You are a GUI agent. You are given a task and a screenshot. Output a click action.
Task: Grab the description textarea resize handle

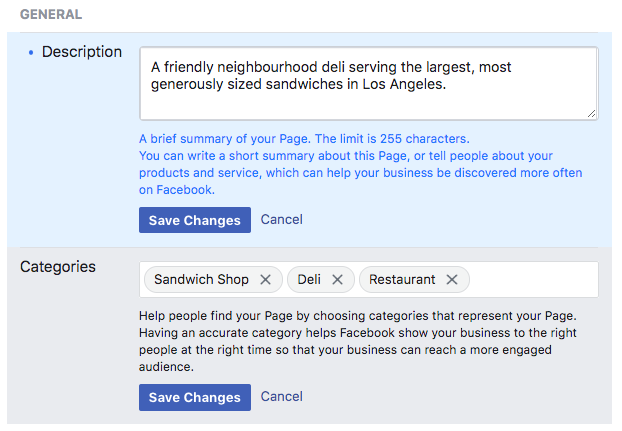(x=591, y=113)
